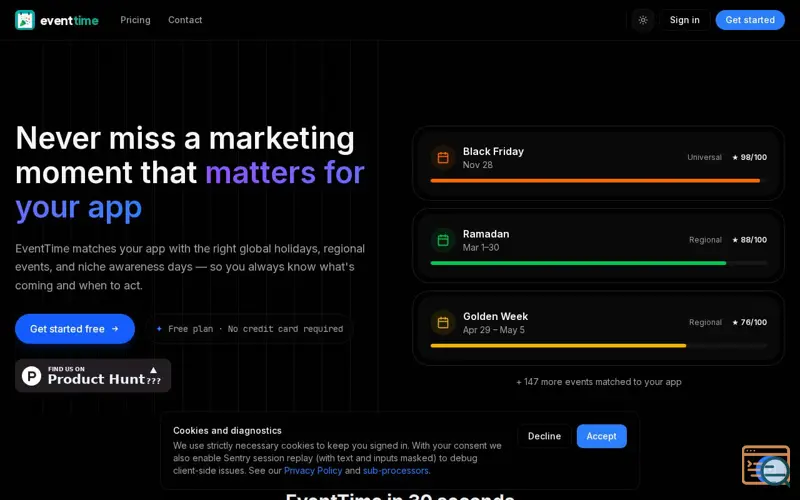Screen dimensions: 800x500
Task: Select the Black Friday event title
Action: (493, 152)
